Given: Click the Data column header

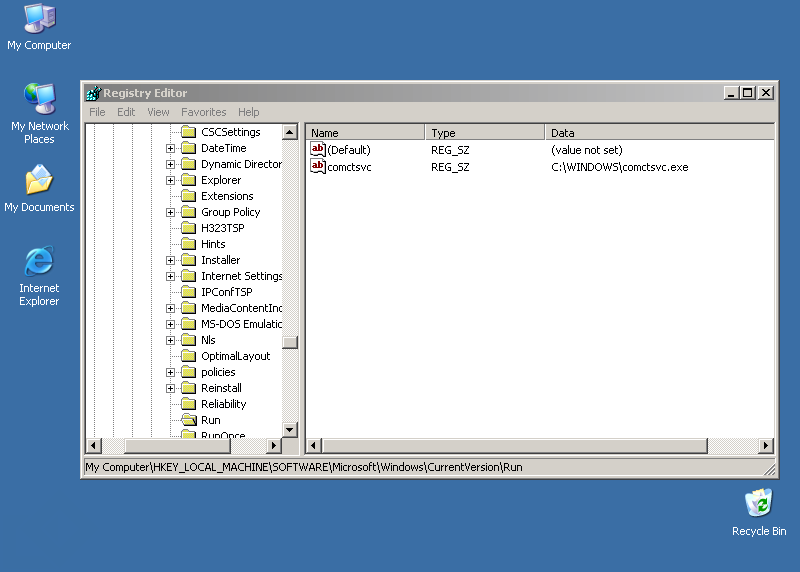Looking at the screenshot, I should (660, 133).
